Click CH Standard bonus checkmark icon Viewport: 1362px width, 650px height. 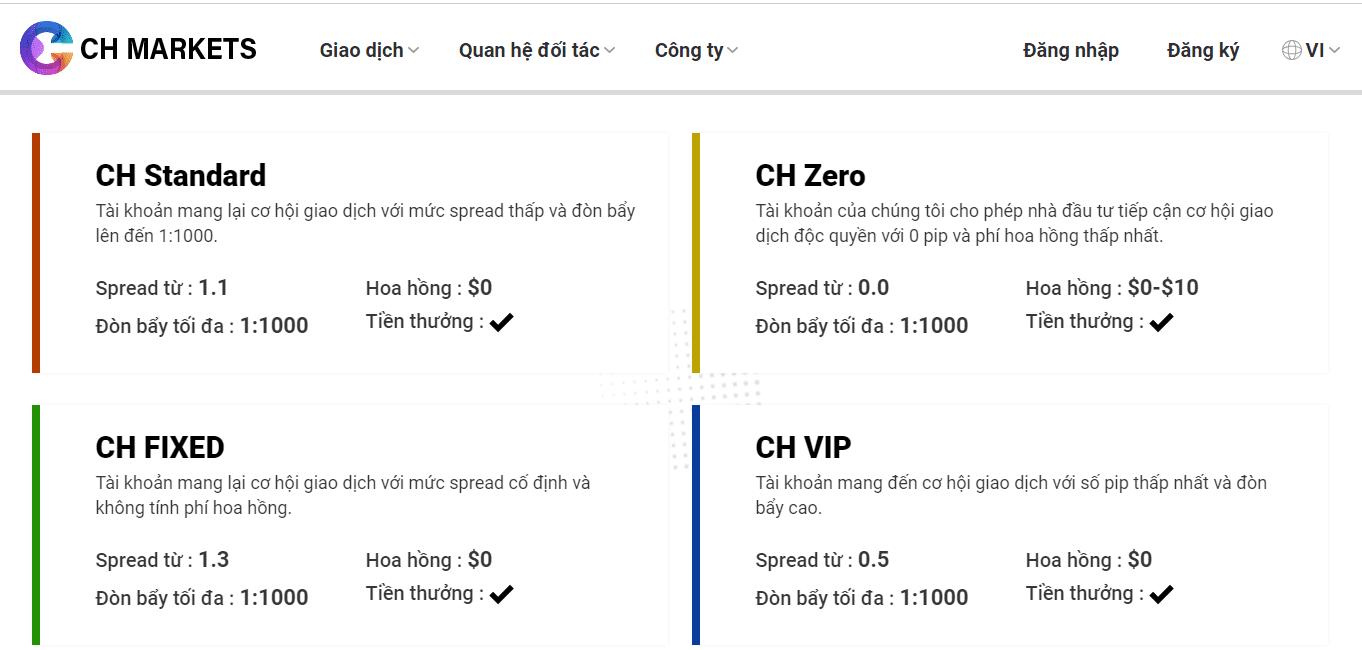tap(501, 322)
